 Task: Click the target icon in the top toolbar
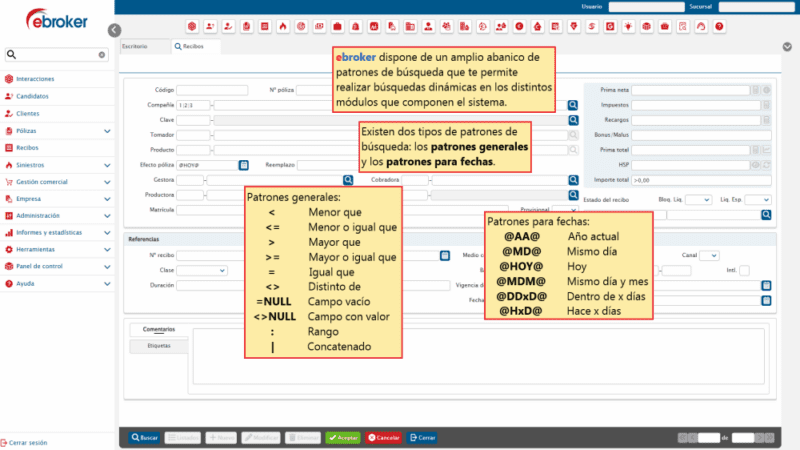[x=301, y=27]
